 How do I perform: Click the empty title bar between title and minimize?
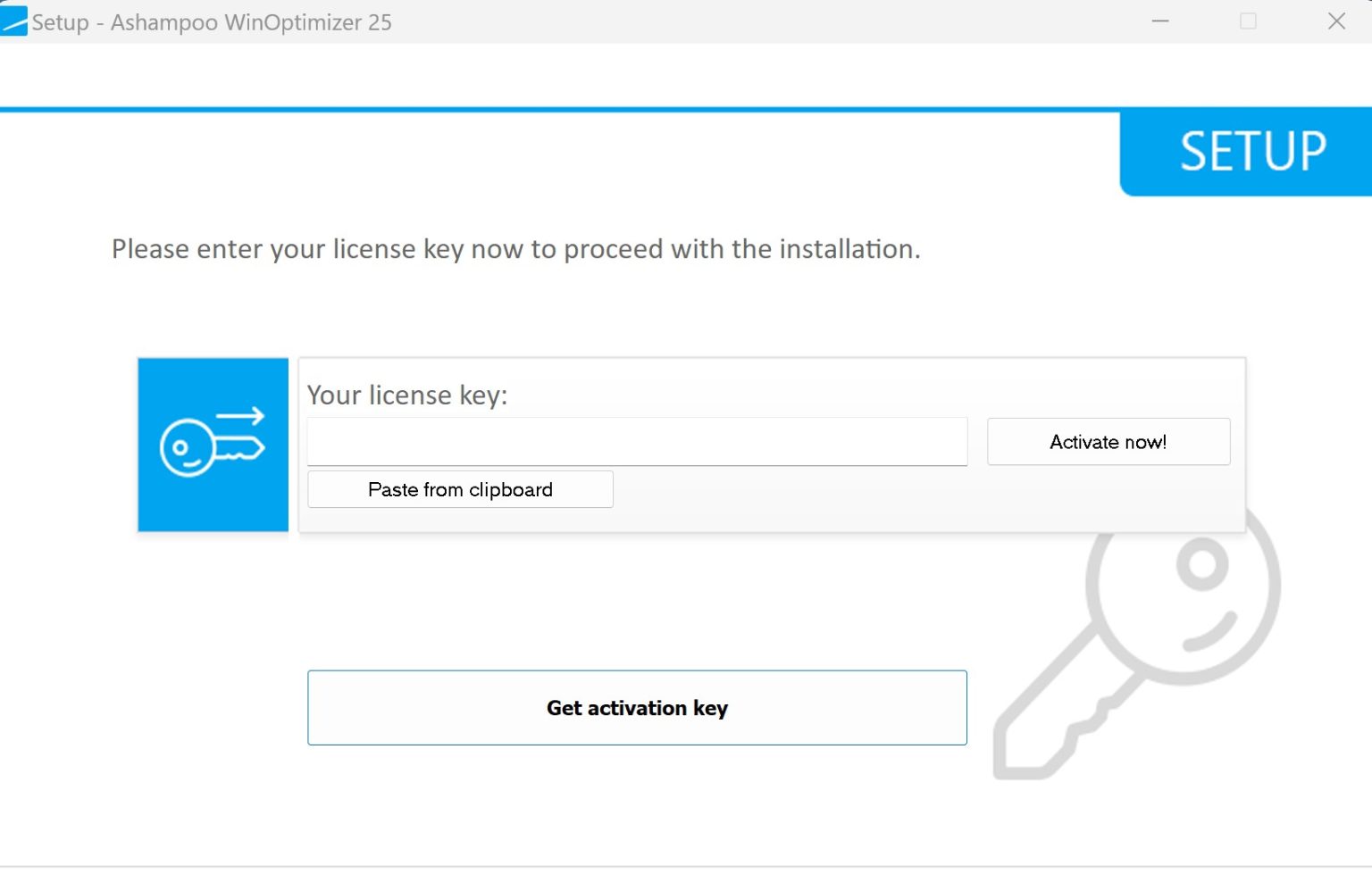click(x=759, y=21)
